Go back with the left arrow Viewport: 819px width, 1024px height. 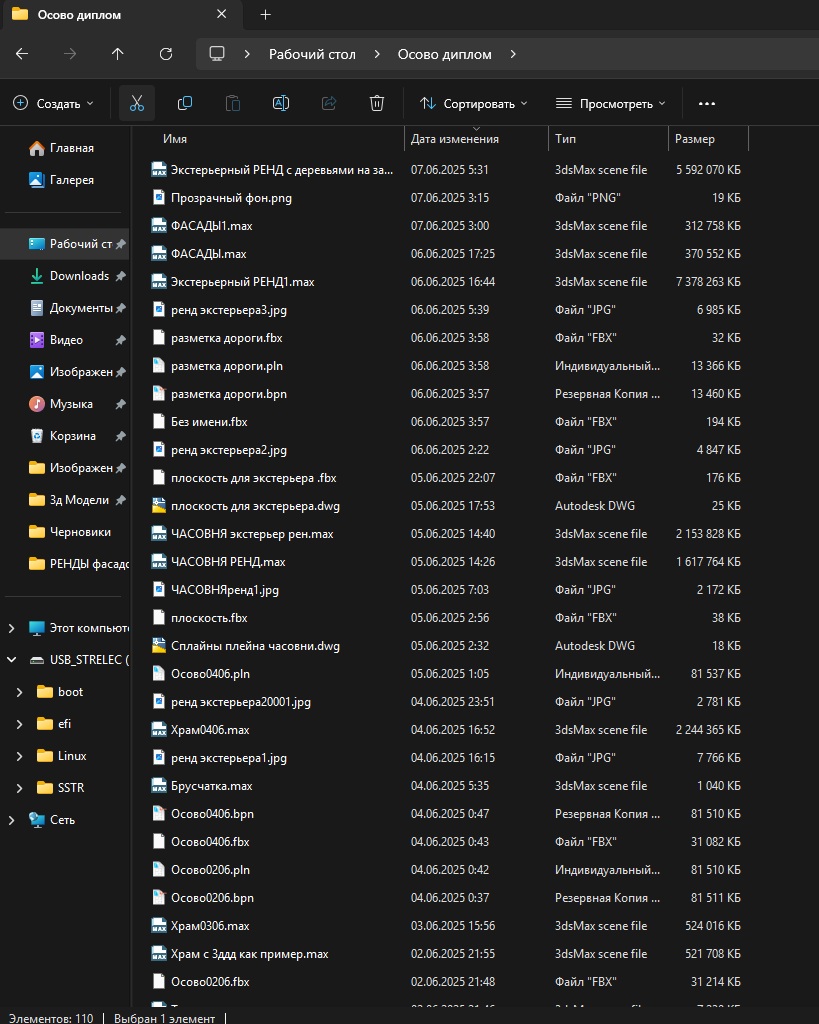22,54
